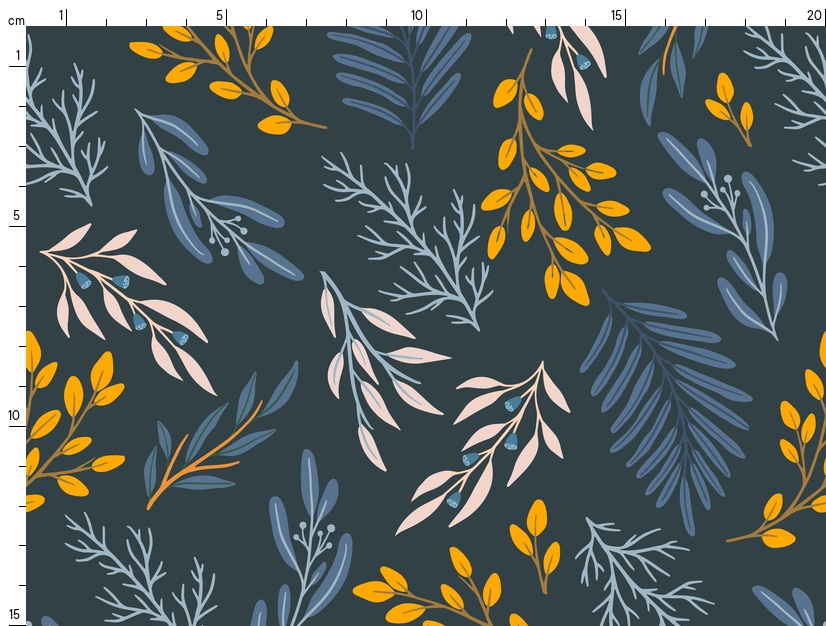Click the pale blue twig in pattern center
The image size is (826, 626).
coord(415,235)
